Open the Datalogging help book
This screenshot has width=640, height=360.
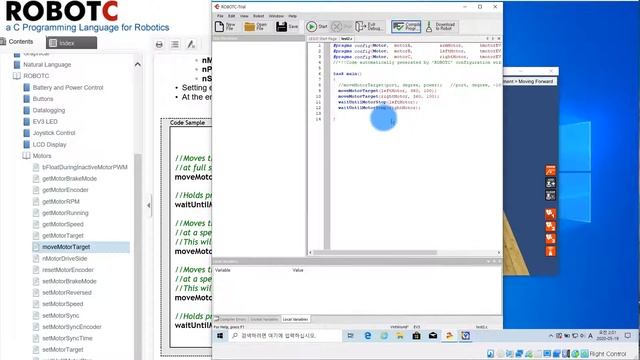click(x=49, y=110)
